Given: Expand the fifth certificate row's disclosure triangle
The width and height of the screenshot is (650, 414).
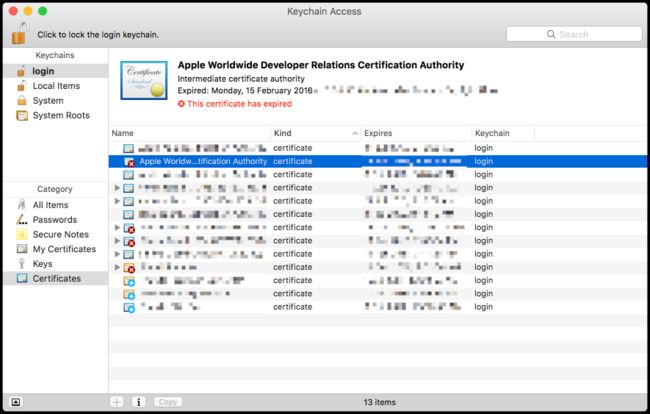Looking at the screenshot, I should [117, 201].
